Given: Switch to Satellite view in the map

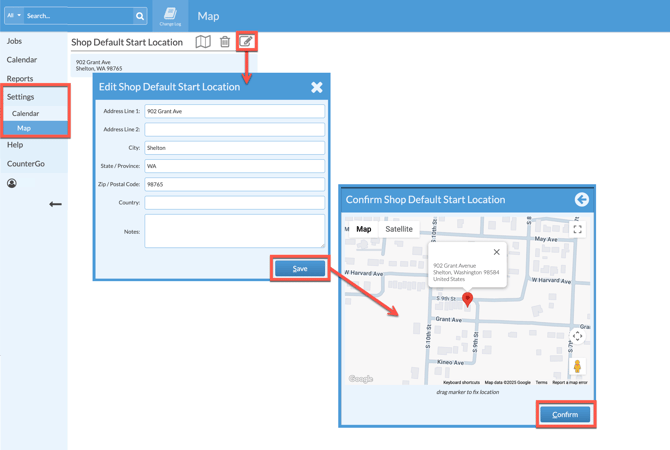Looking at the screenshot, I should point(399,229).
